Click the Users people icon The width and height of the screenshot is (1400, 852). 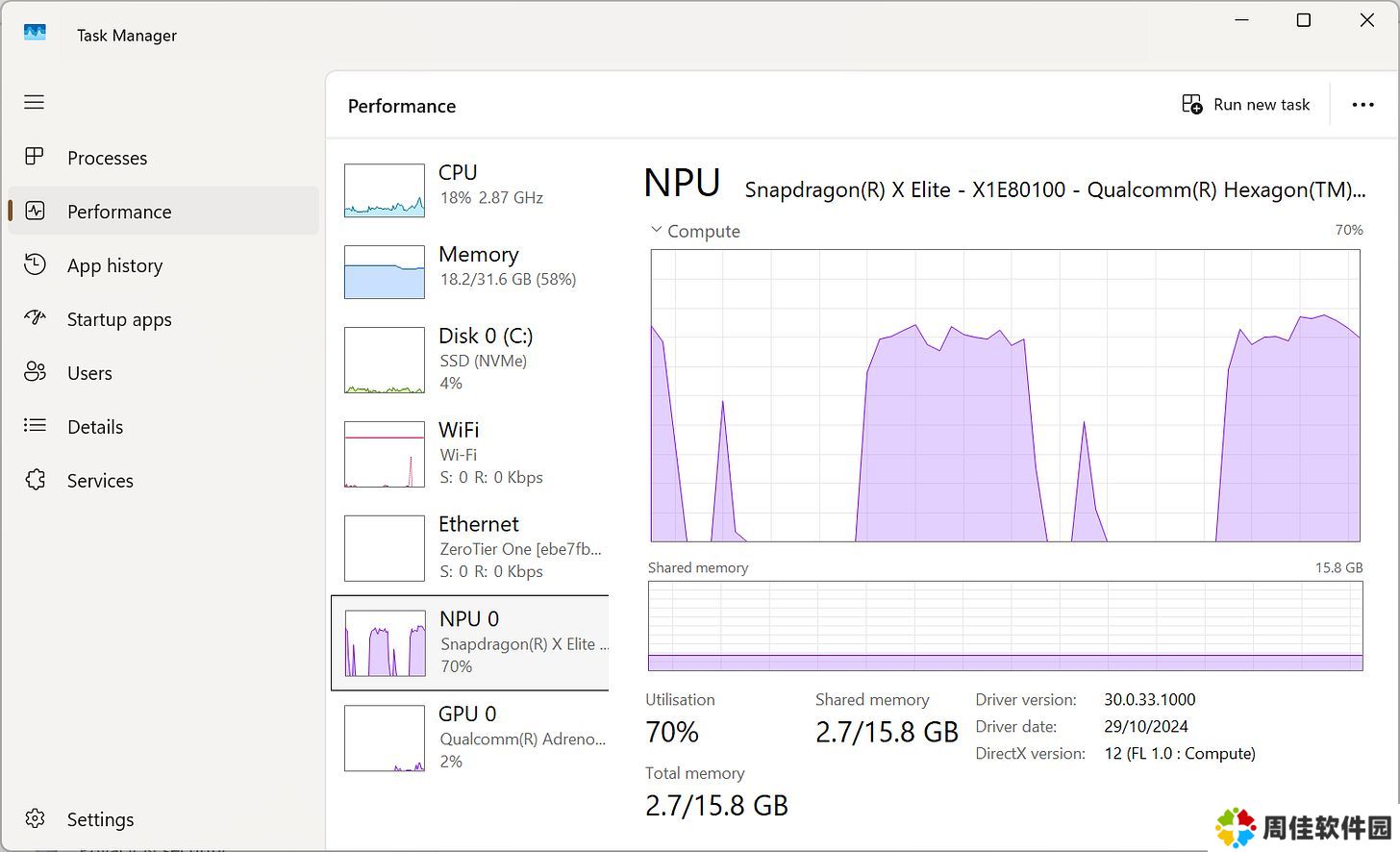[x=35, y=372]
